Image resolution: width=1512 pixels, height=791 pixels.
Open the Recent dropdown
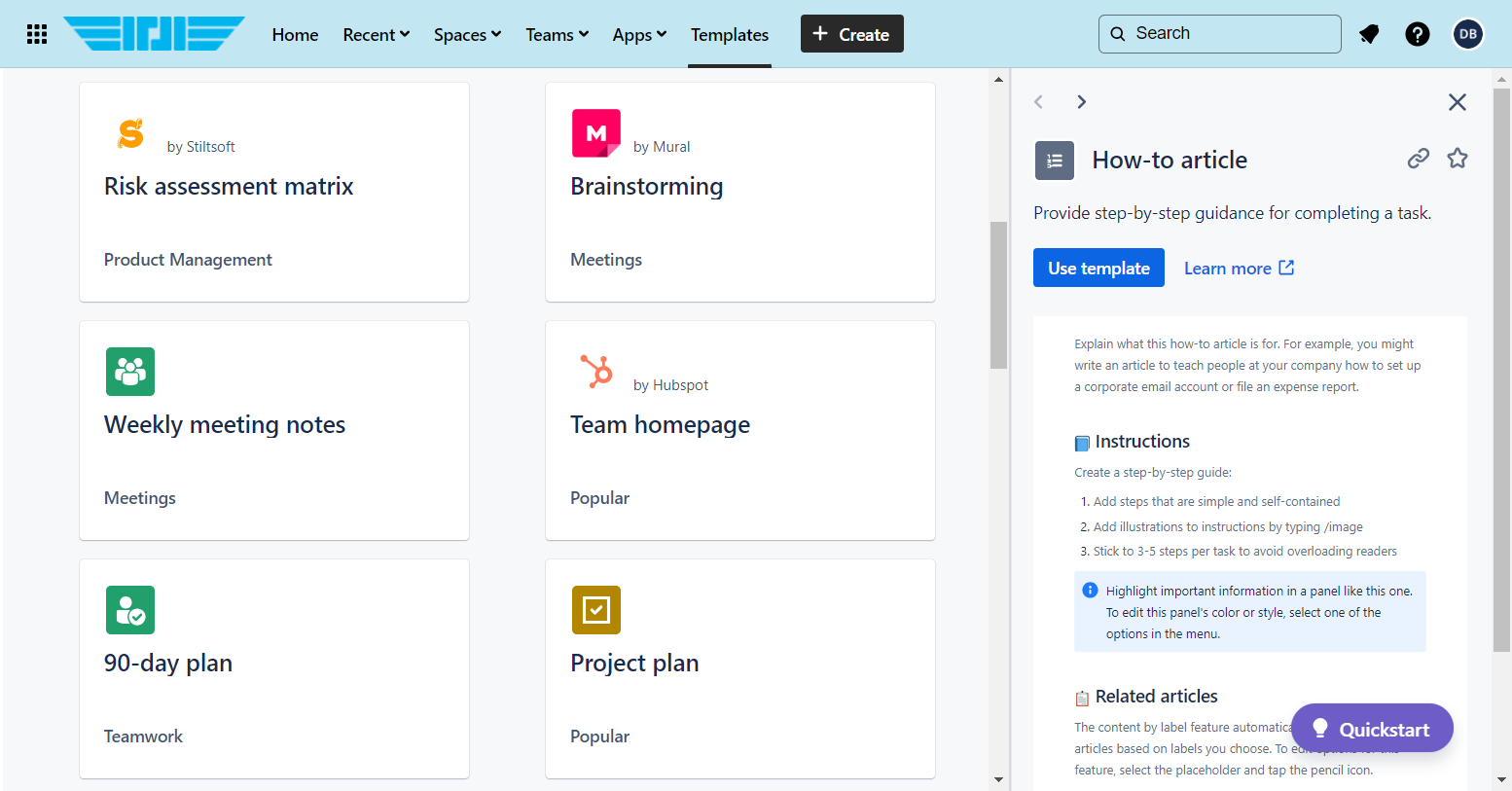click(376, 34)
